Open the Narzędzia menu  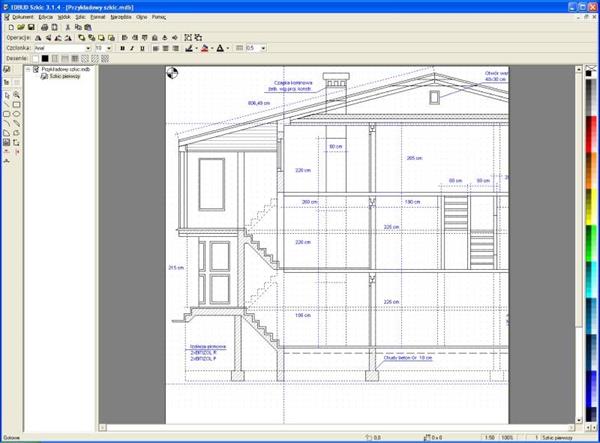coord(122,17)
